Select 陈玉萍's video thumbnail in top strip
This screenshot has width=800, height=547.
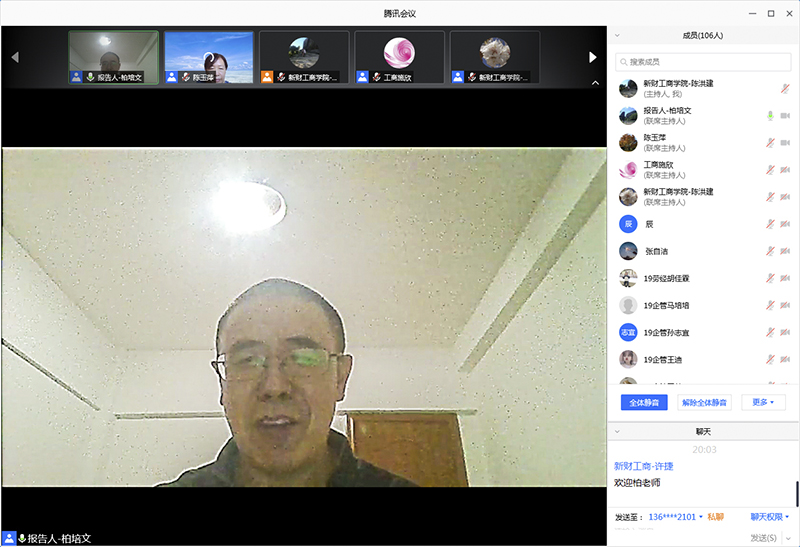[208, 57]
